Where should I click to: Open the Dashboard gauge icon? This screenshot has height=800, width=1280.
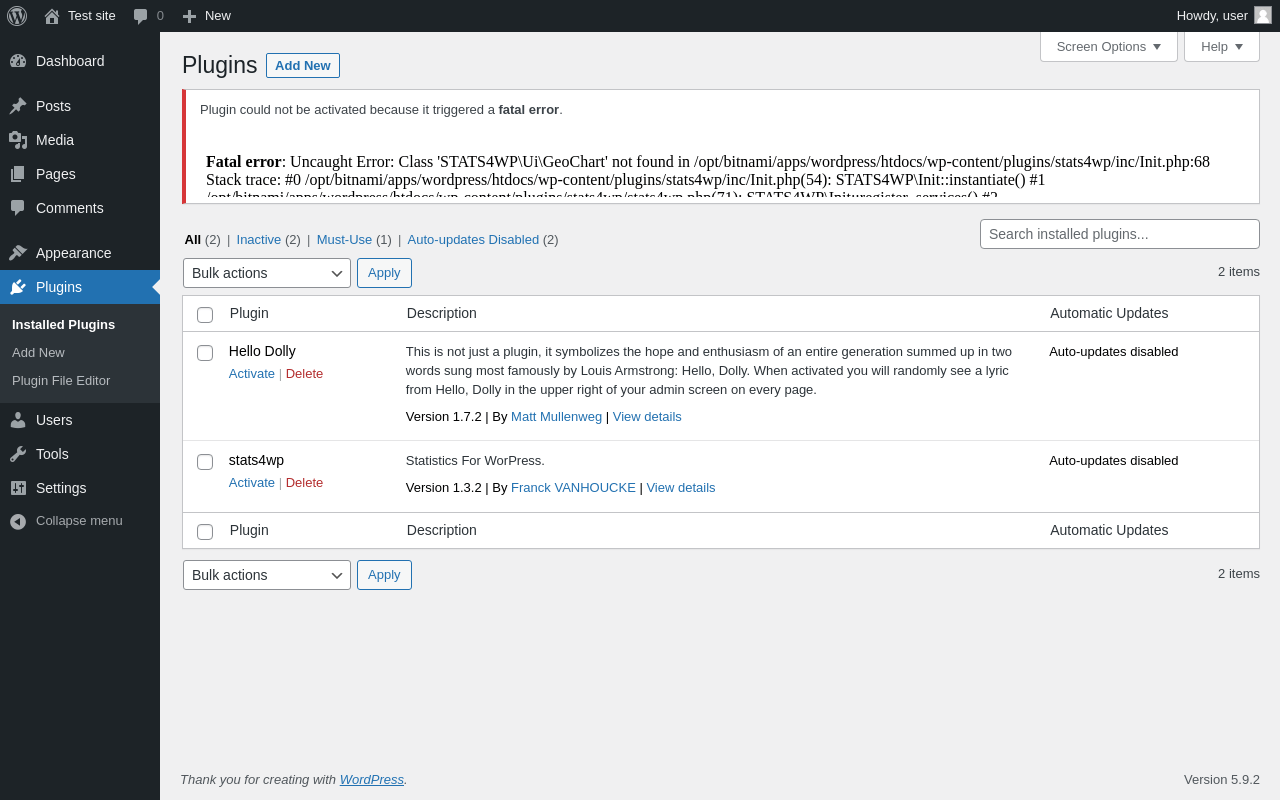pyautogui.click(x=18, y=61)
